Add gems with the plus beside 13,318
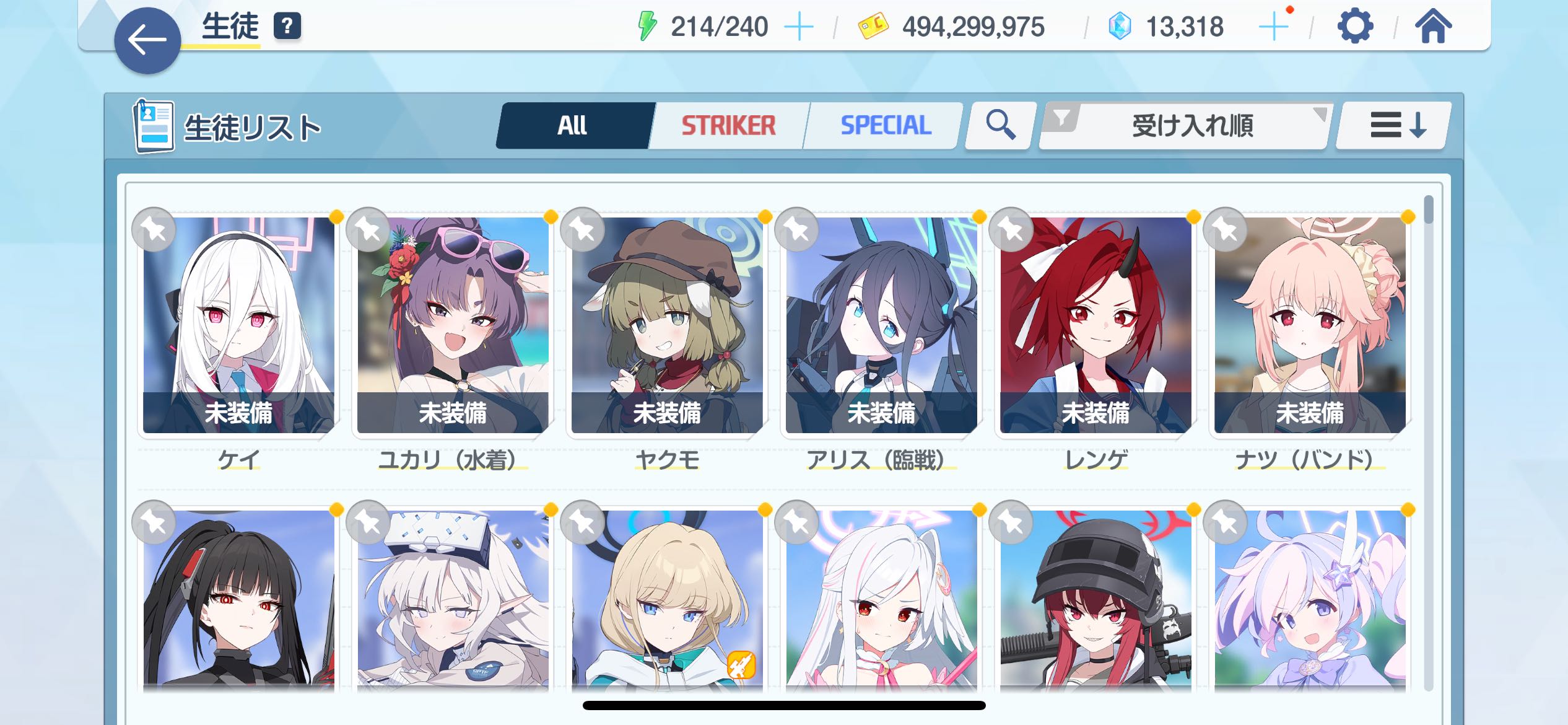The height and width of the screenshot is (725, 1568). 1273,27
